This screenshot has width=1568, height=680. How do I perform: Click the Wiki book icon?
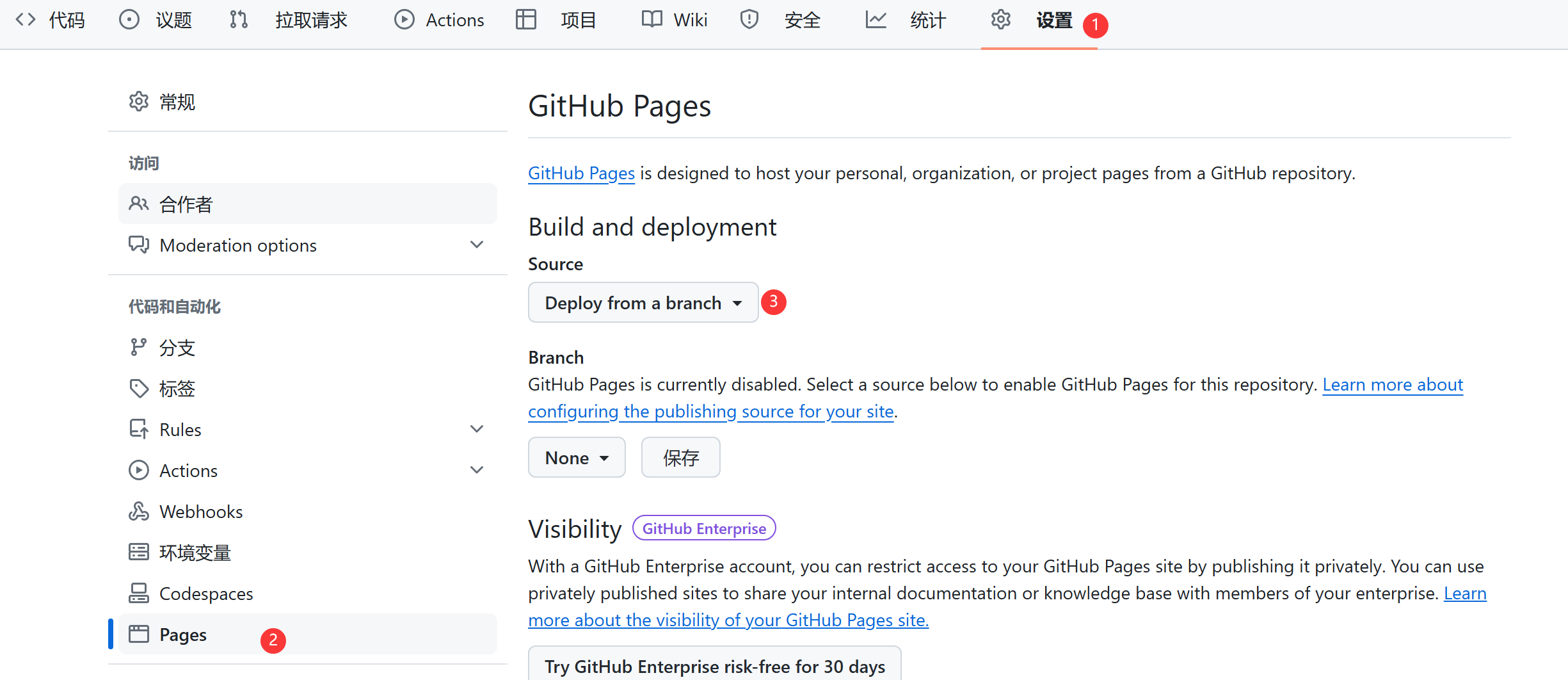tap(652, 19)
